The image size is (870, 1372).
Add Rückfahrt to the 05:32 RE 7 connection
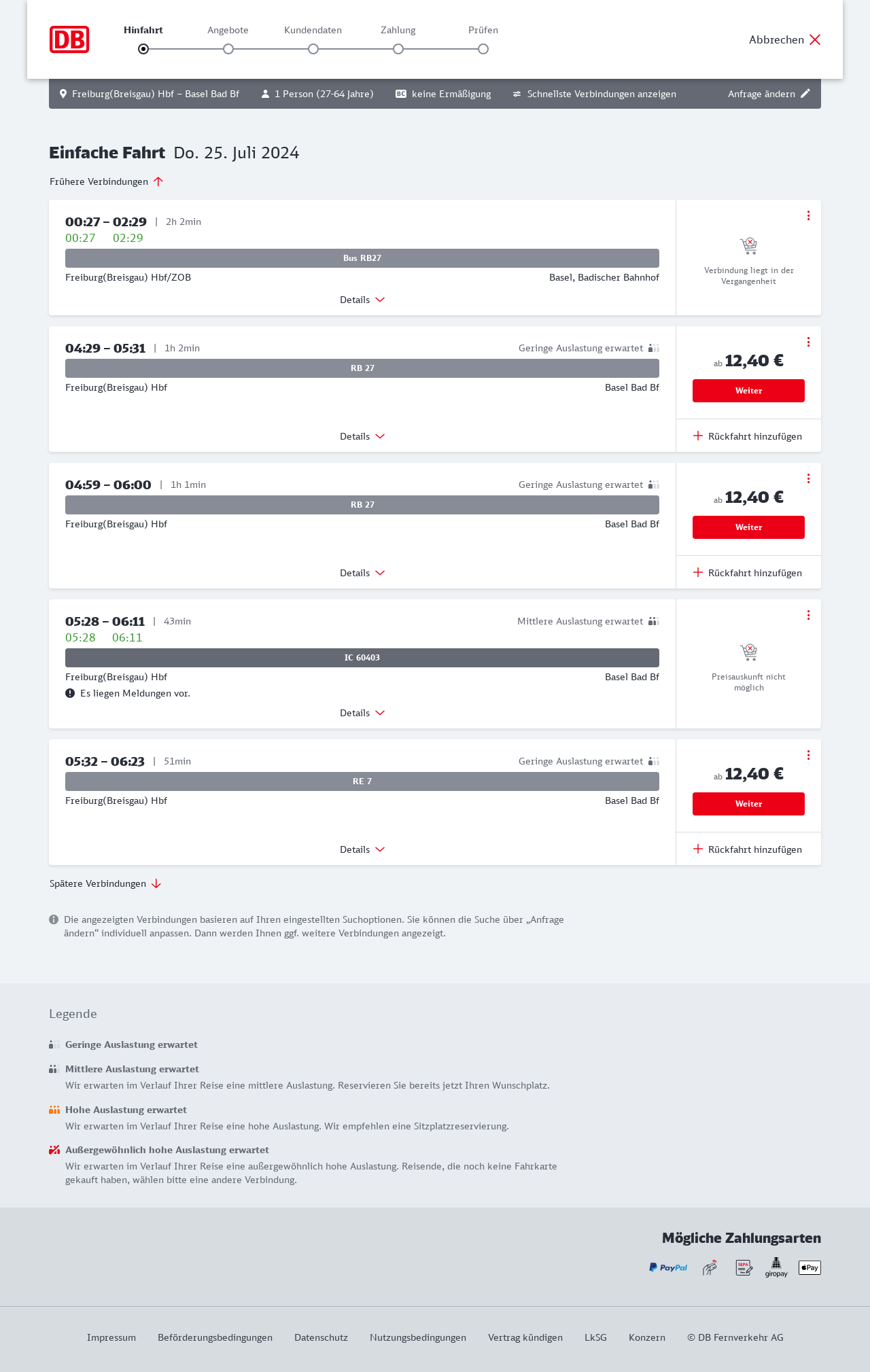click(748, 849)
